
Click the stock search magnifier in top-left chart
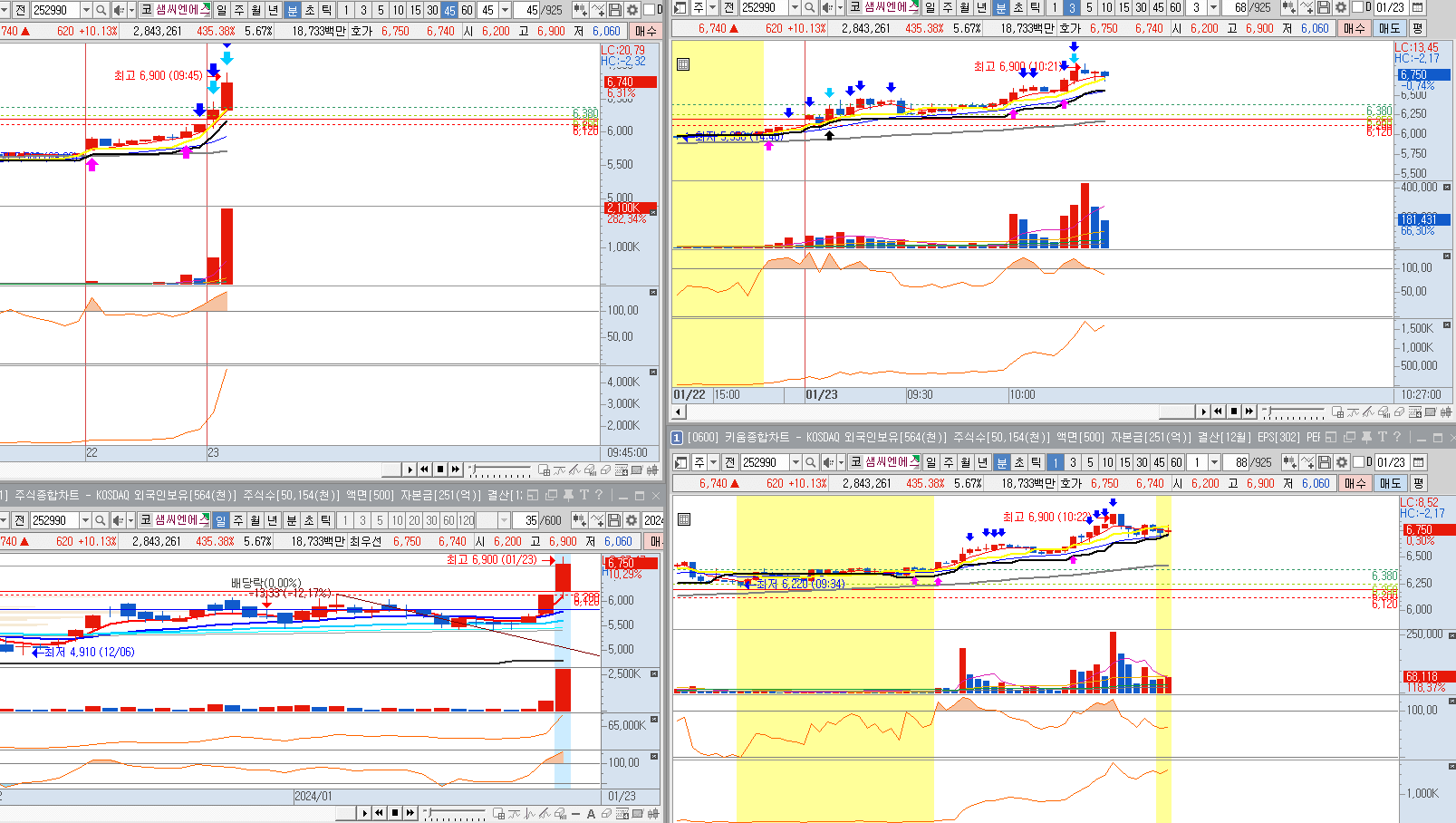pyautogui.click(x=101, y=10)
